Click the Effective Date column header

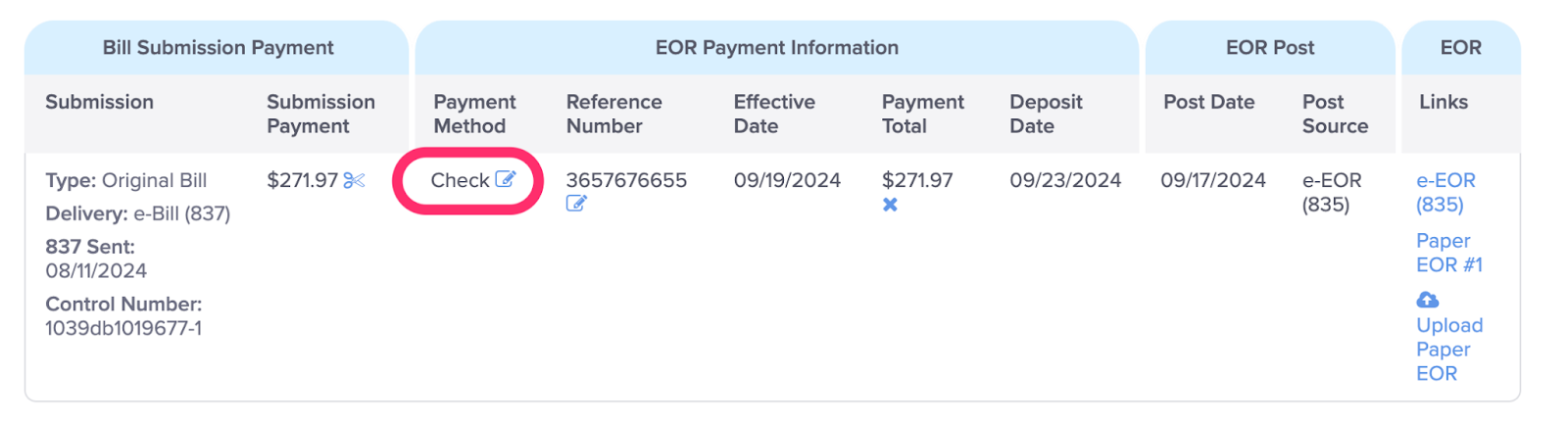pos(774,114)
